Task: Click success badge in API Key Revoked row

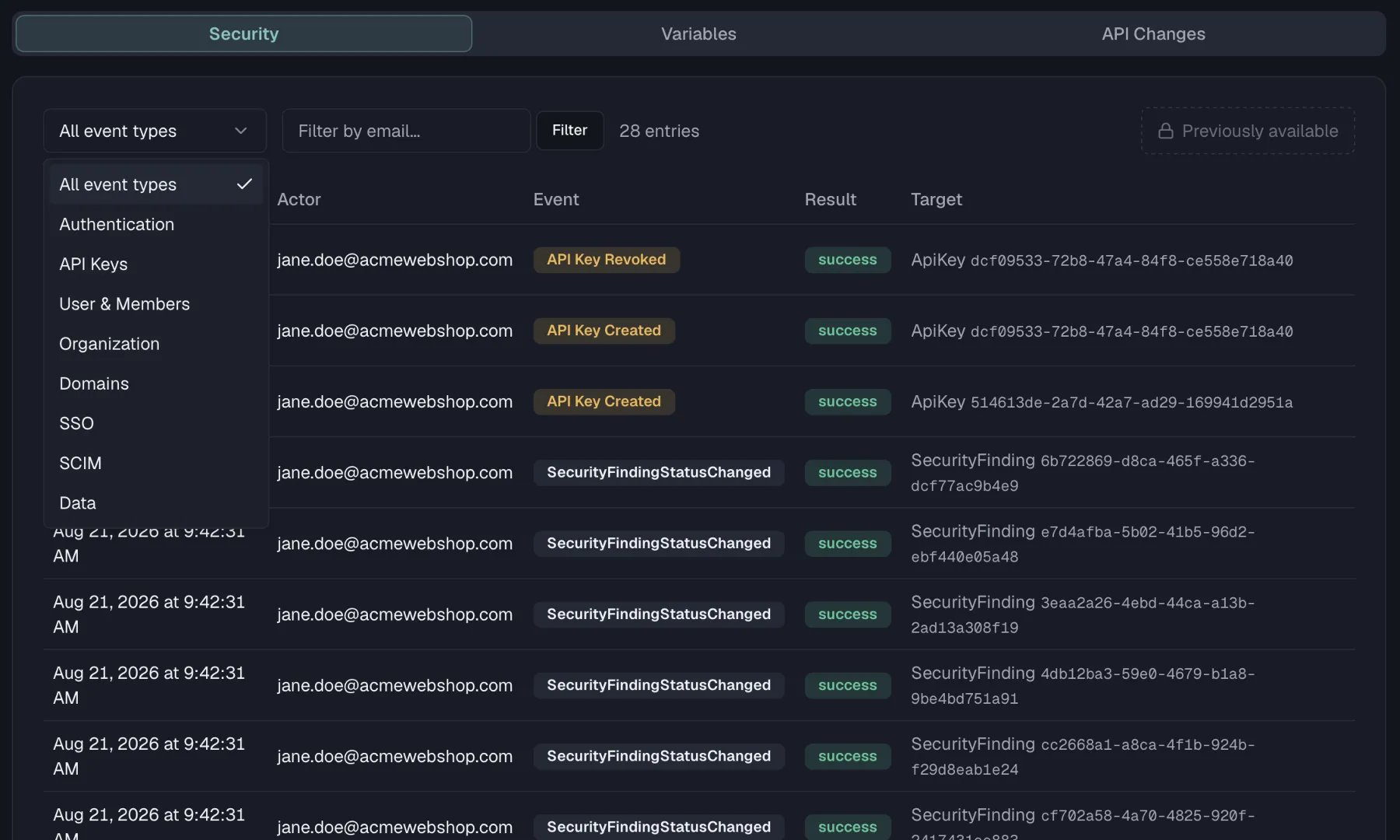Action: click(847, 260)
